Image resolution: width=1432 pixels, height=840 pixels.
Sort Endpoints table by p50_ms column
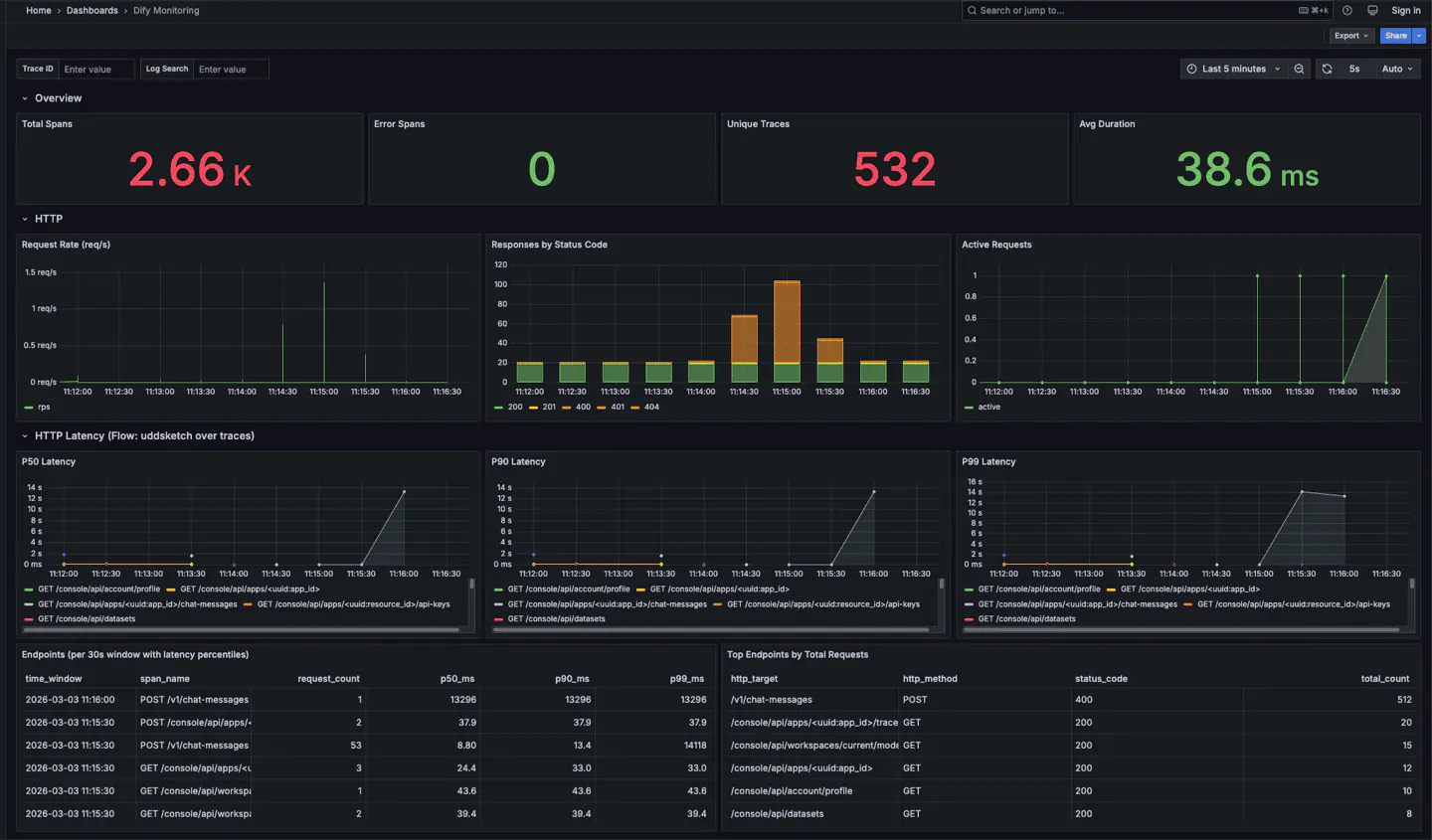click(457, 679)
